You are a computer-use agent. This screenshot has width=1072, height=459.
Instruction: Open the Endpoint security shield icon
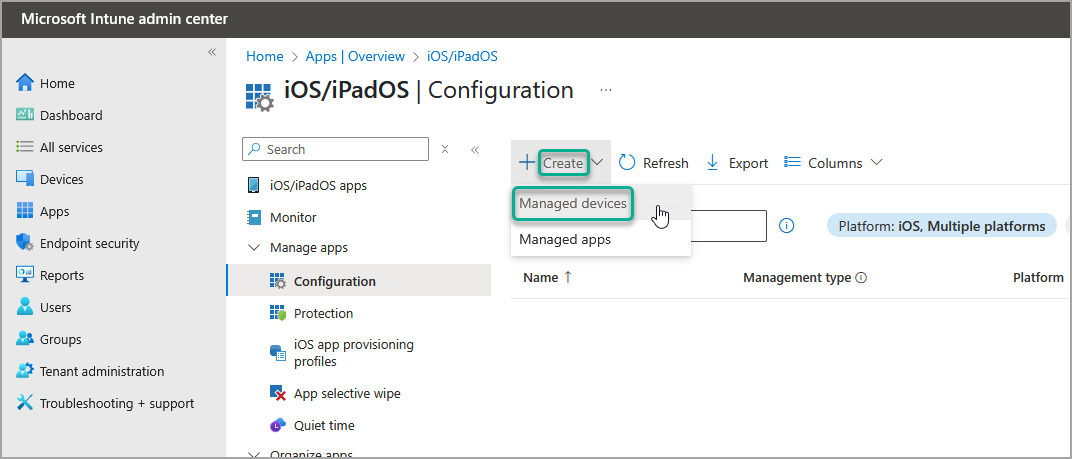(x=25, y=243)
